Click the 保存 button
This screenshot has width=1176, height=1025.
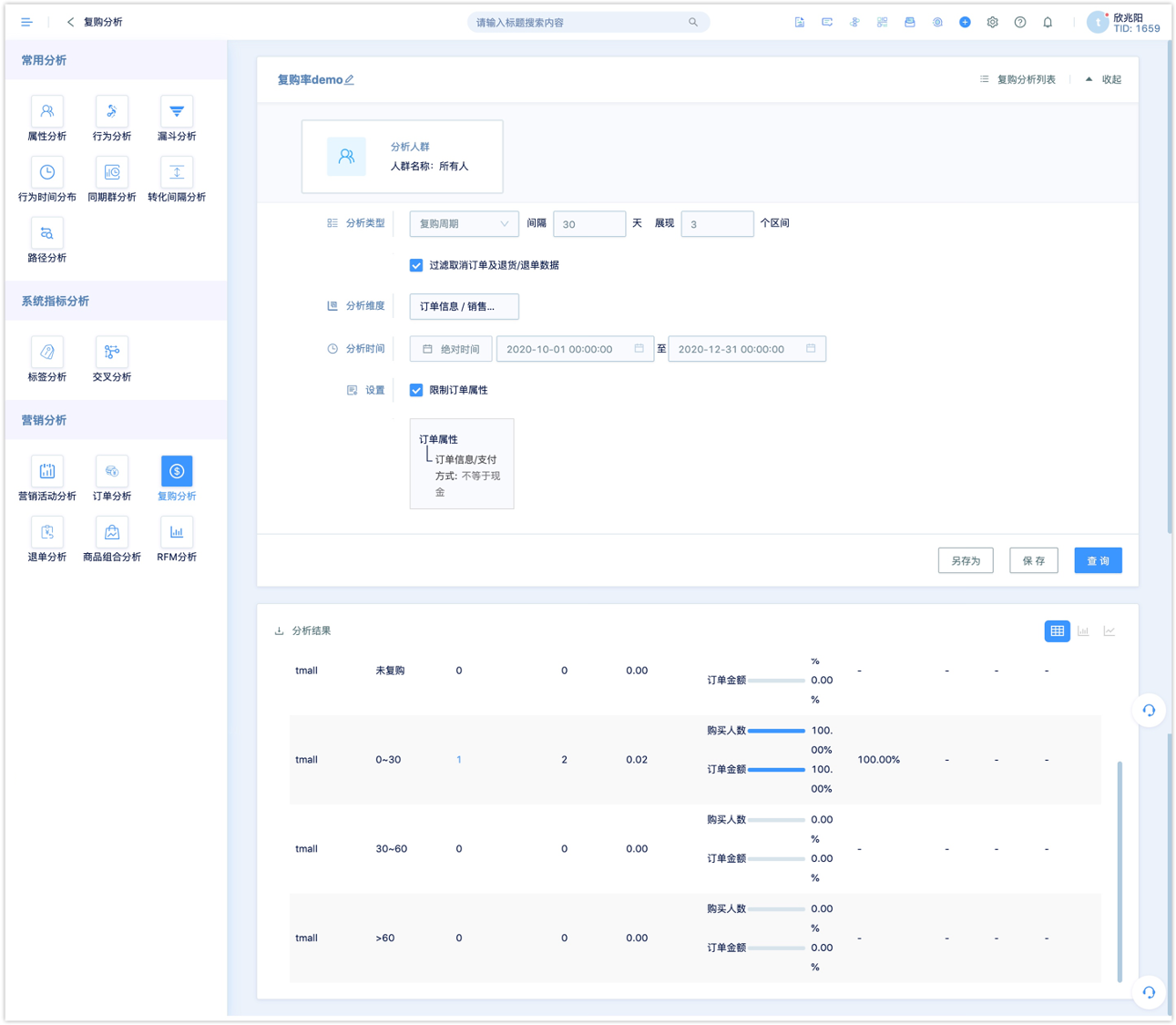click(1034, 560)
